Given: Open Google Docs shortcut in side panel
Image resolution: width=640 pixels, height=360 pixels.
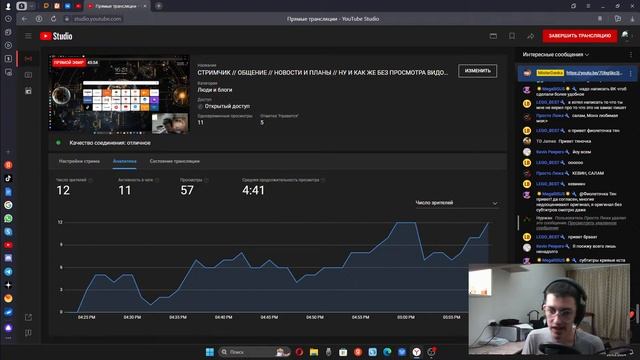Looking at the screenshot, I should (x=8, y=192).
